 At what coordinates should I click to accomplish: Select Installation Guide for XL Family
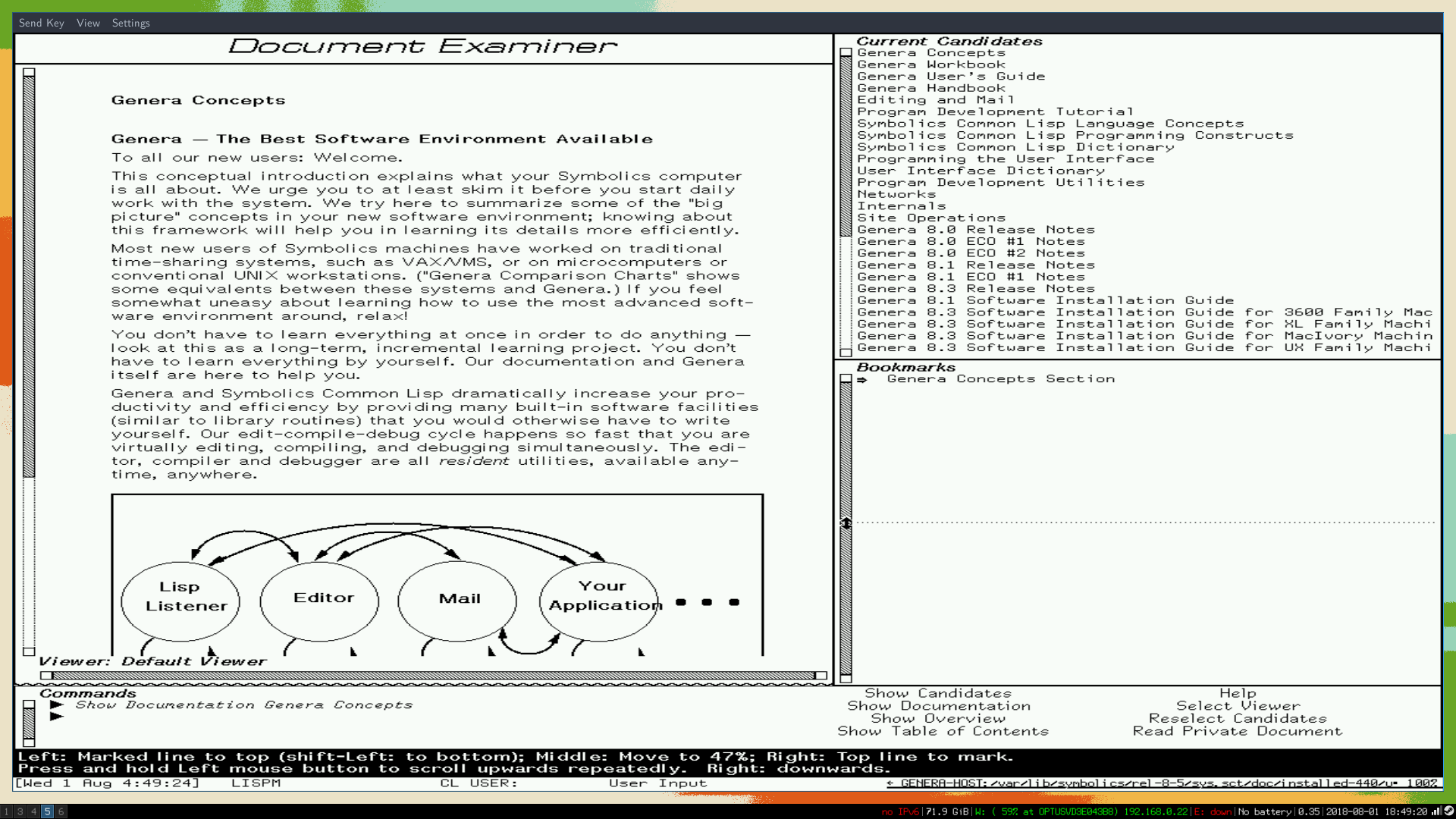[1145, 324]
